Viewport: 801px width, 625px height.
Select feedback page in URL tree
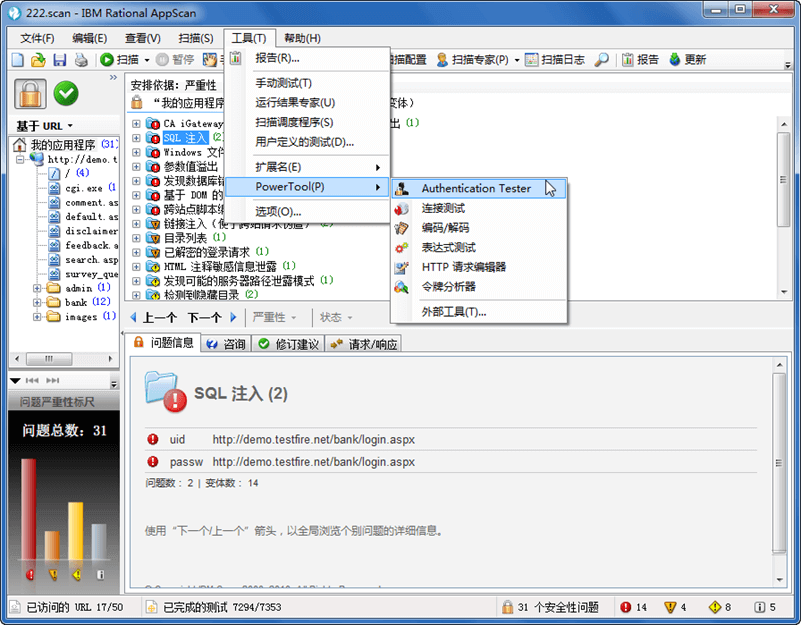point(91,245)
